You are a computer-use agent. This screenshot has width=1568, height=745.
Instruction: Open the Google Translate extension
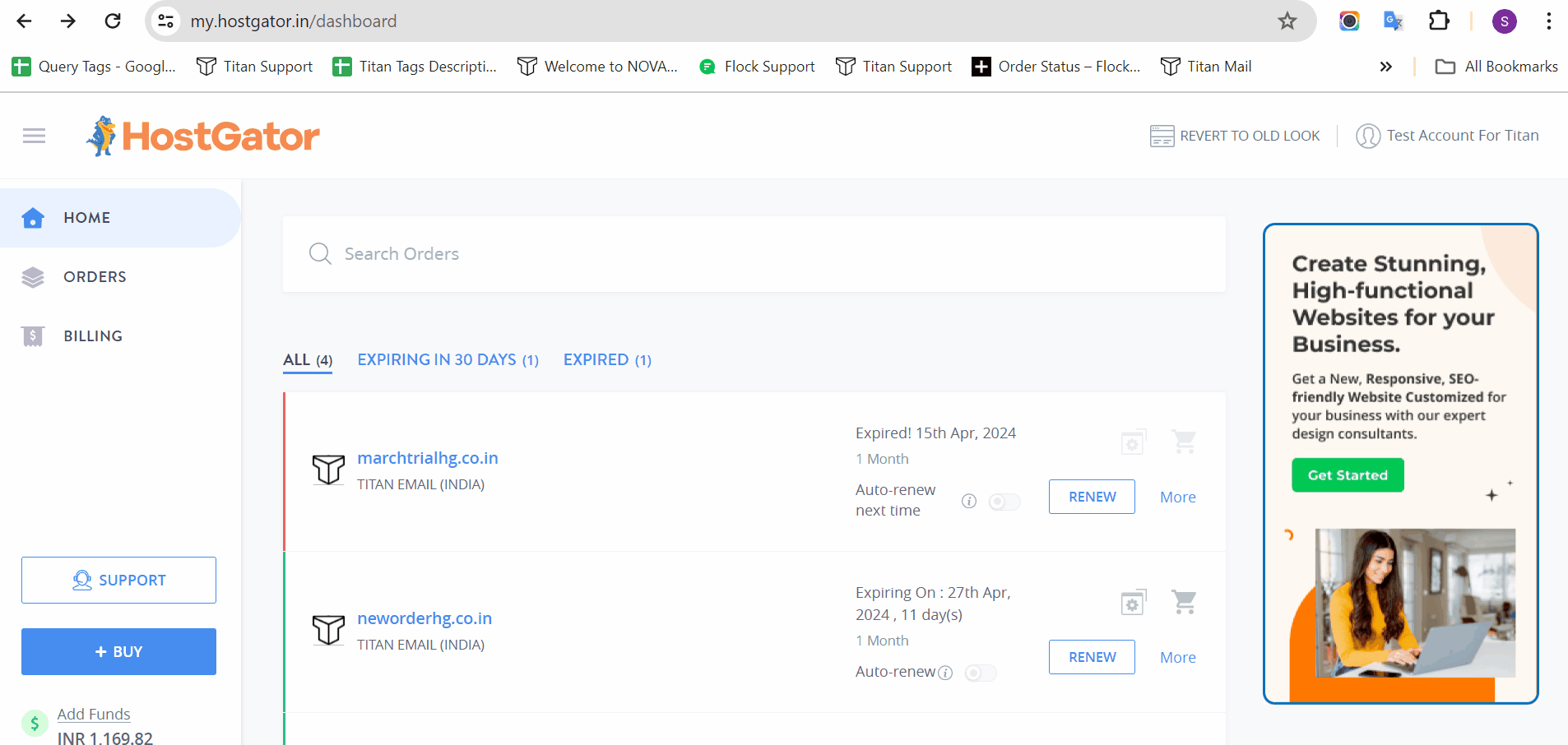(x=1393, y=21)
